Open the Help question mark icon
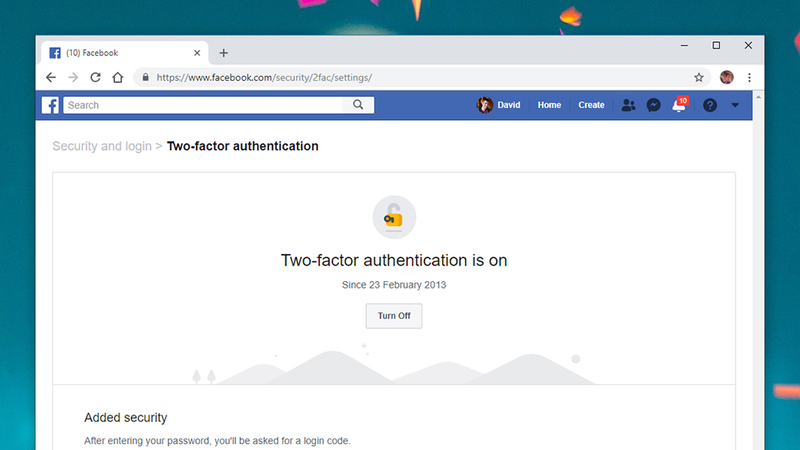This screenshot has width=800, height=450. coord(710,105)
